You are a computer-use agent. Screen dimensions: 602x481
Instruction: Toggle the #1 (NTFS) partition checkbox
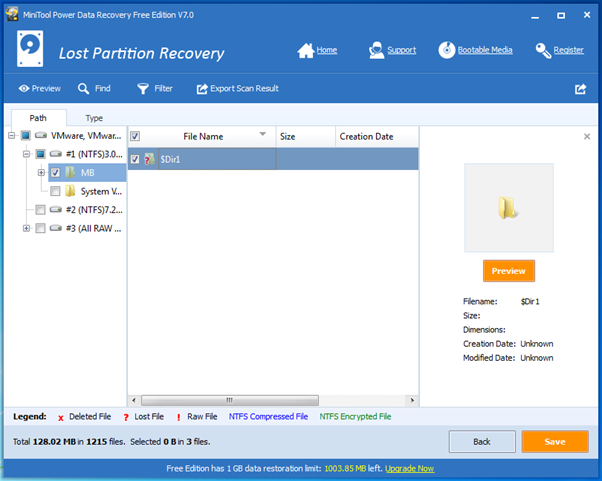40,154
